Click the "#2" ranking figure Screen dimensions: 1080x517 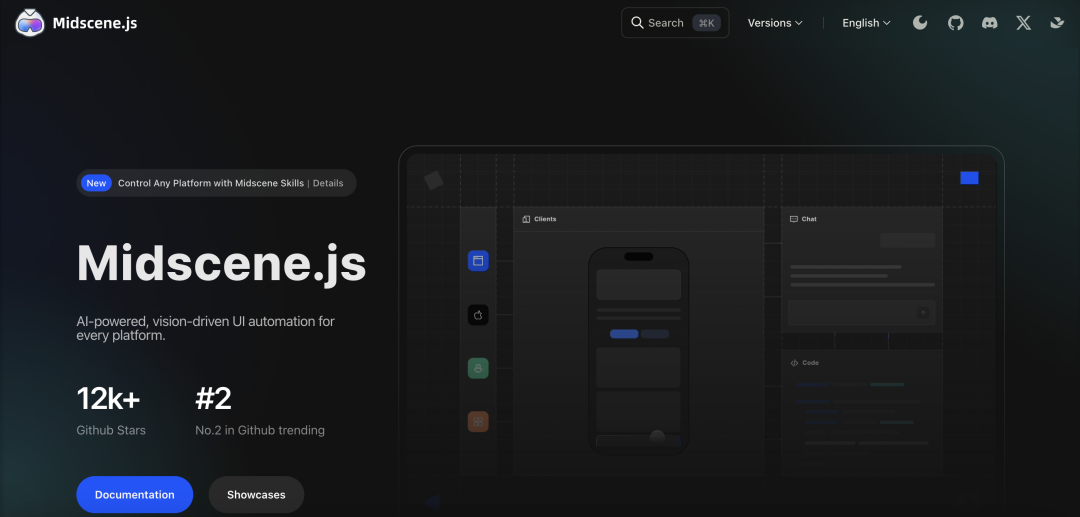(214, 399)
